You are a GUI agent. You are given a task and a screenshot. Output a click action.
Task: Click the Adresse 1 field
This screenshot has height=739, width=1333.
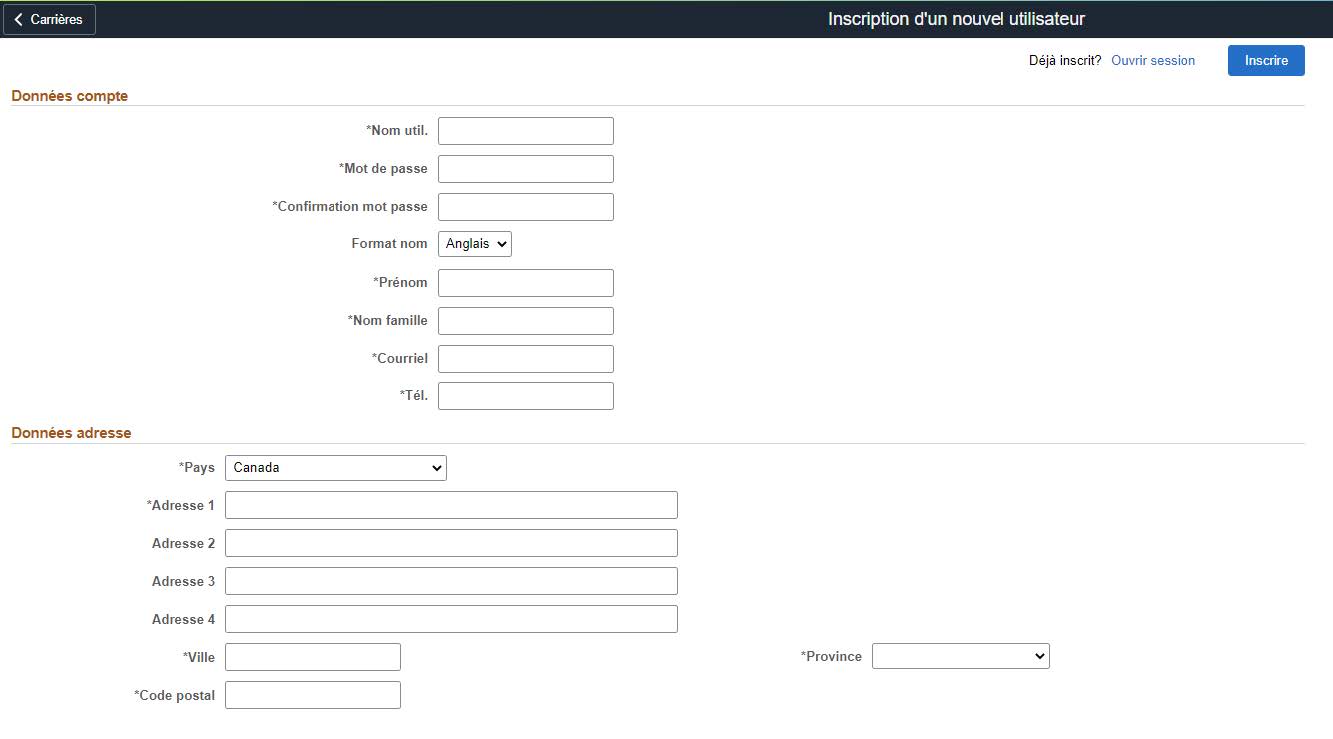(451, 505)
